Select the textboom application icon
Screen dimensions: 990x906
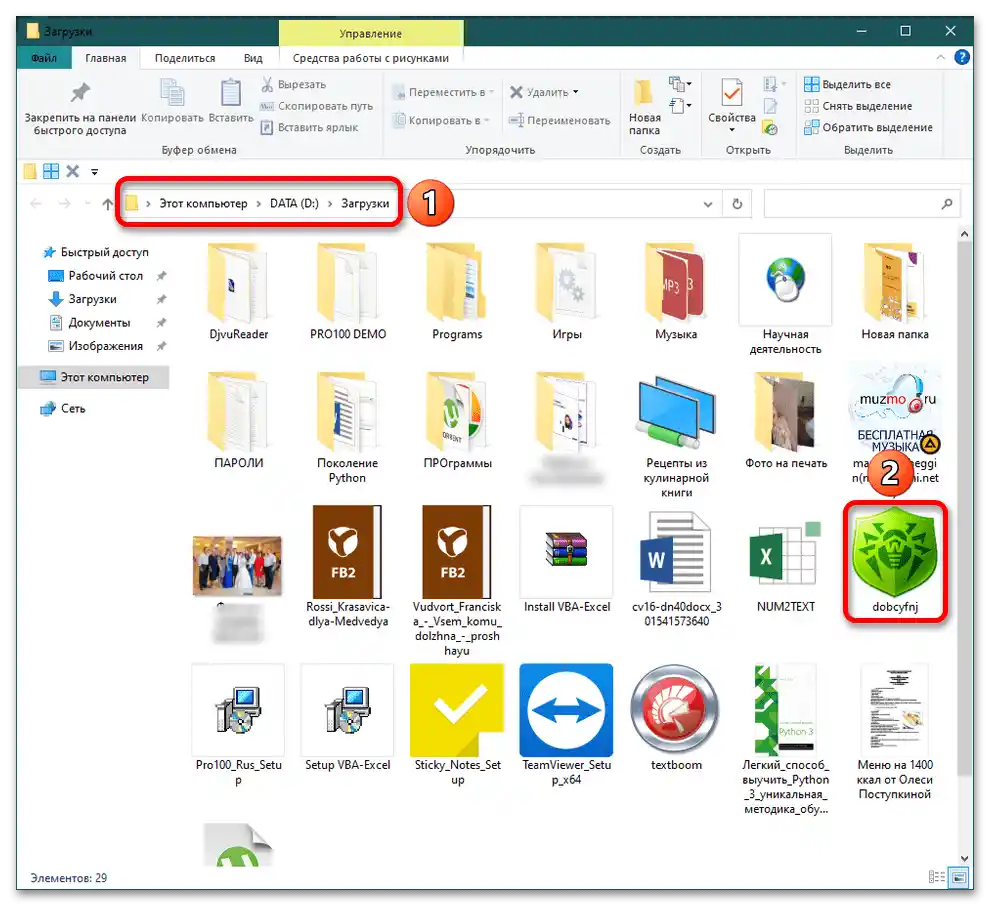(x=676, y=718)
